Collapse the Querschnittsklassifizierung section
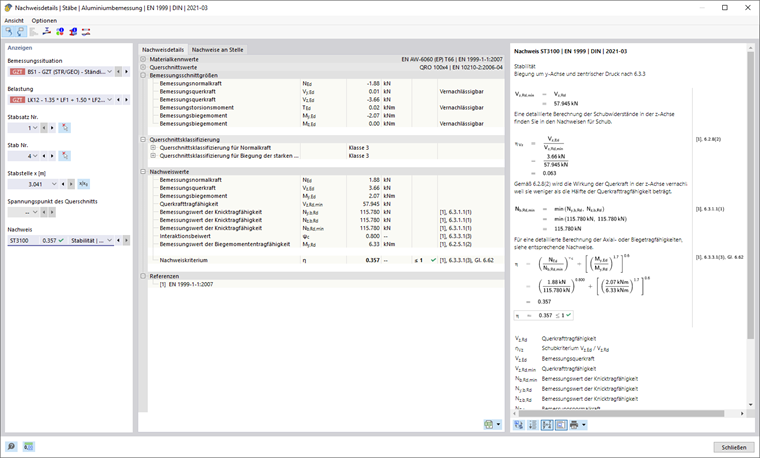The image size is (760, 458). click(x=143, y=140)
